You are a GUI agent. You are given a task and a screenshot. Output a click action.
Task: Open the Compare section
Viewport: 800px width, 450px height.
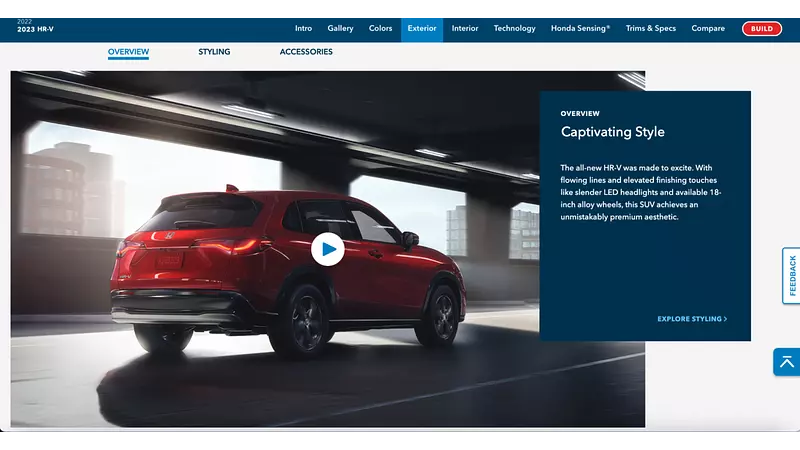(x=708, y=29)
